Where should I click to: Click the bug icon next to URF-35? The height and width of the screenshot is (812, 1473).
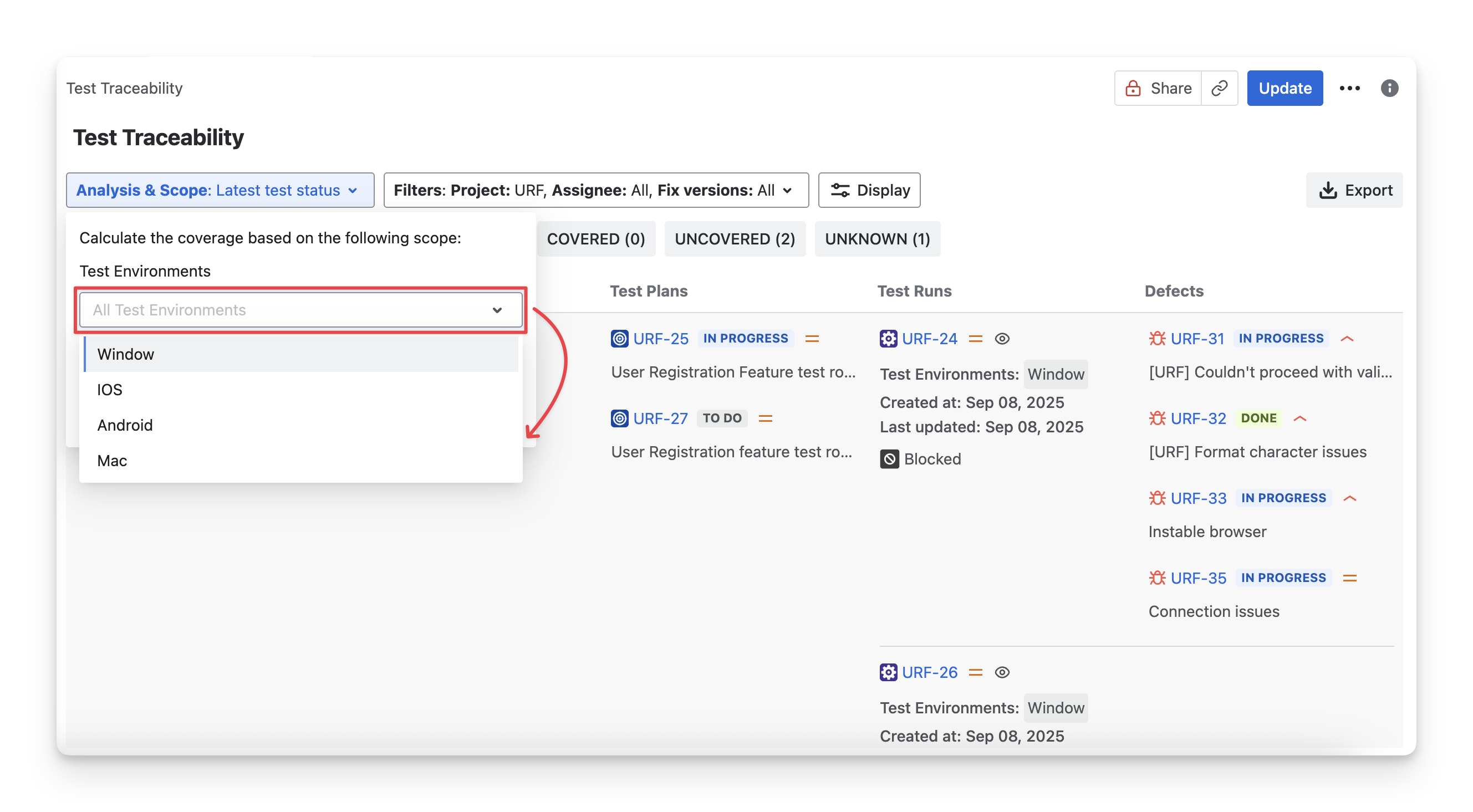click(1157, 578)
